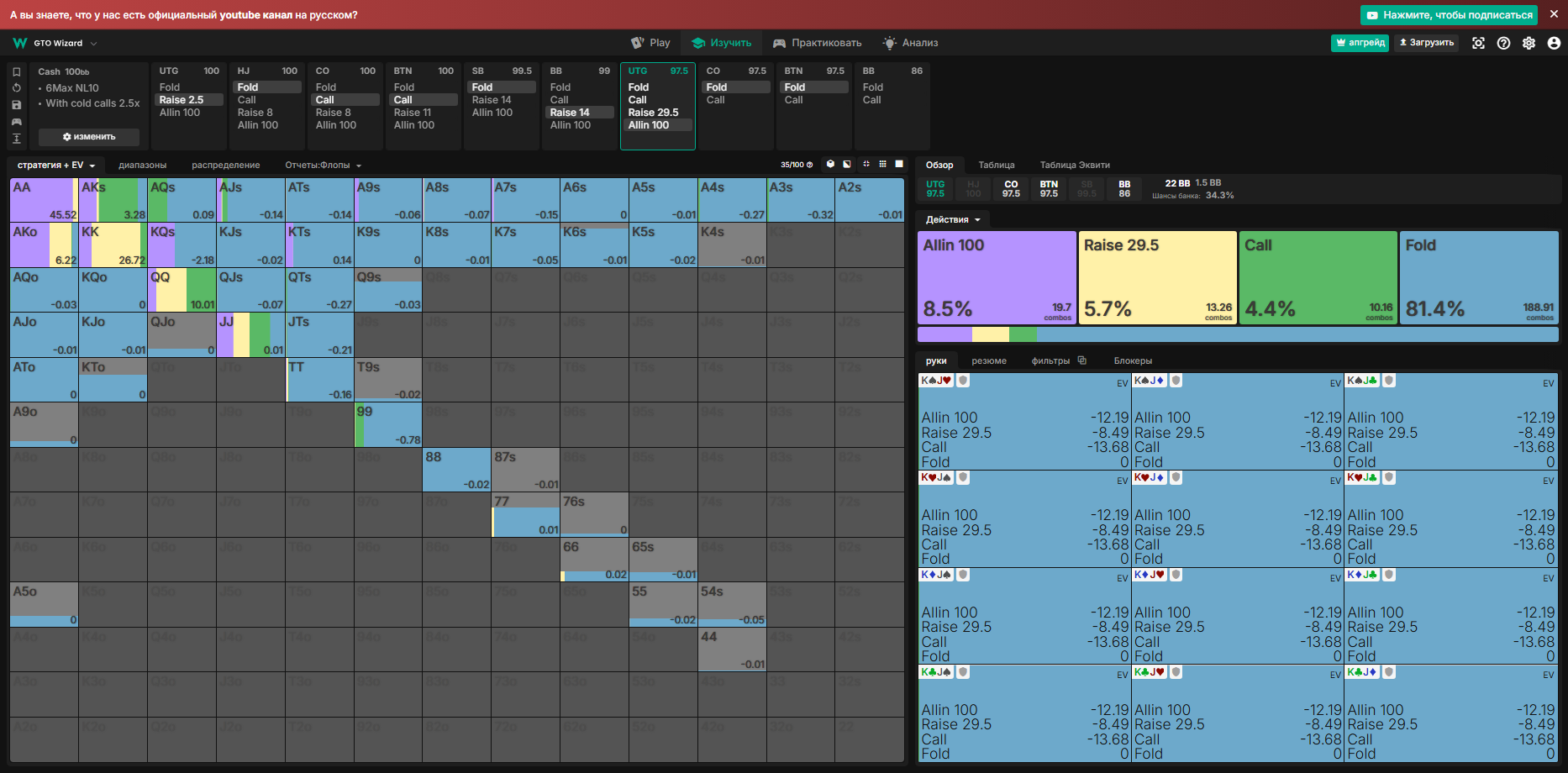Click the purple "Allin 100" action swatch
Viewport: 1568px width, 773px height.
[997, 278]
